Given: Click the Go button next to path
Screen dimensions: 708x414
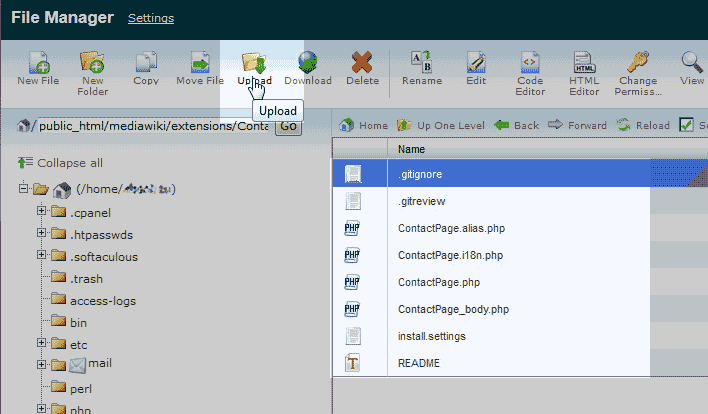Looking at the screenshot, I should coord(288,126).
